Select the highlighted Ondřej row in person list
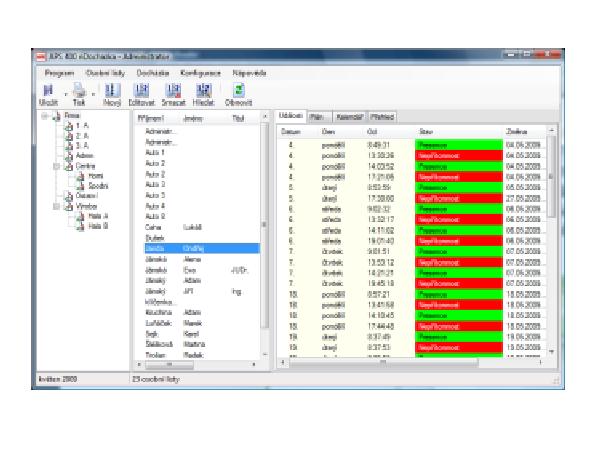The image size is (600, 450). (195, 248)
